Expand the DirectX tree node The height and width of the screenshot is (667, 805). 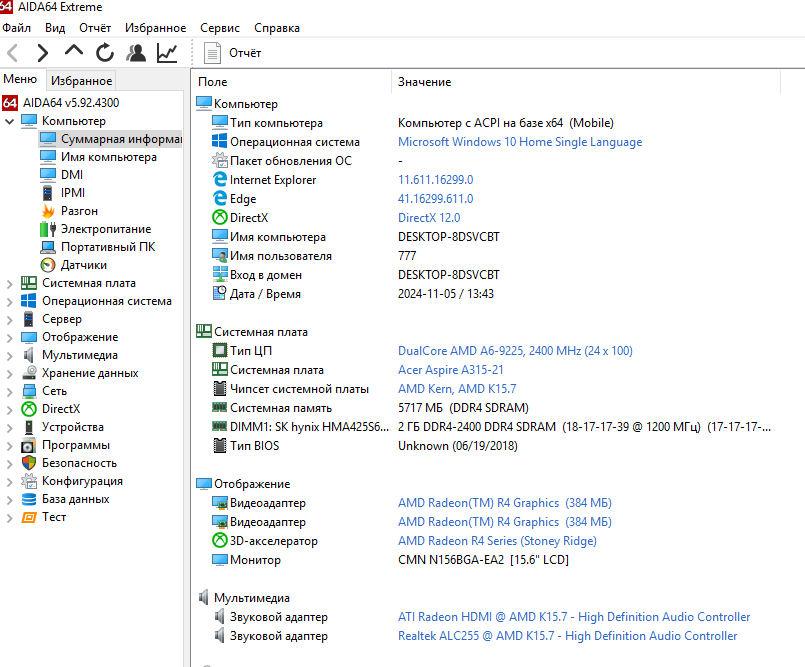coord(9,409)
